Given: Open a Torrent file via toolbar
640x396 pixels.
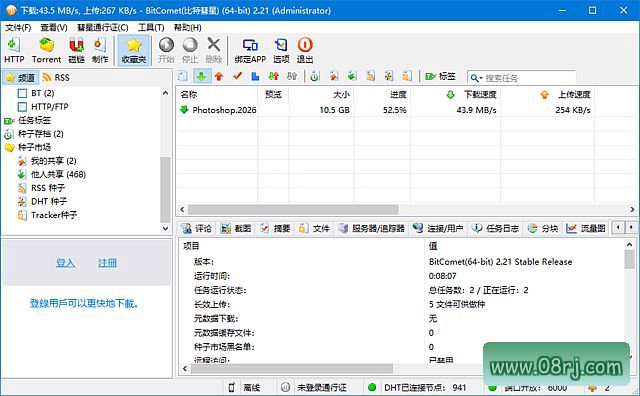Looking at the screenshot, I should coord(46,50).
